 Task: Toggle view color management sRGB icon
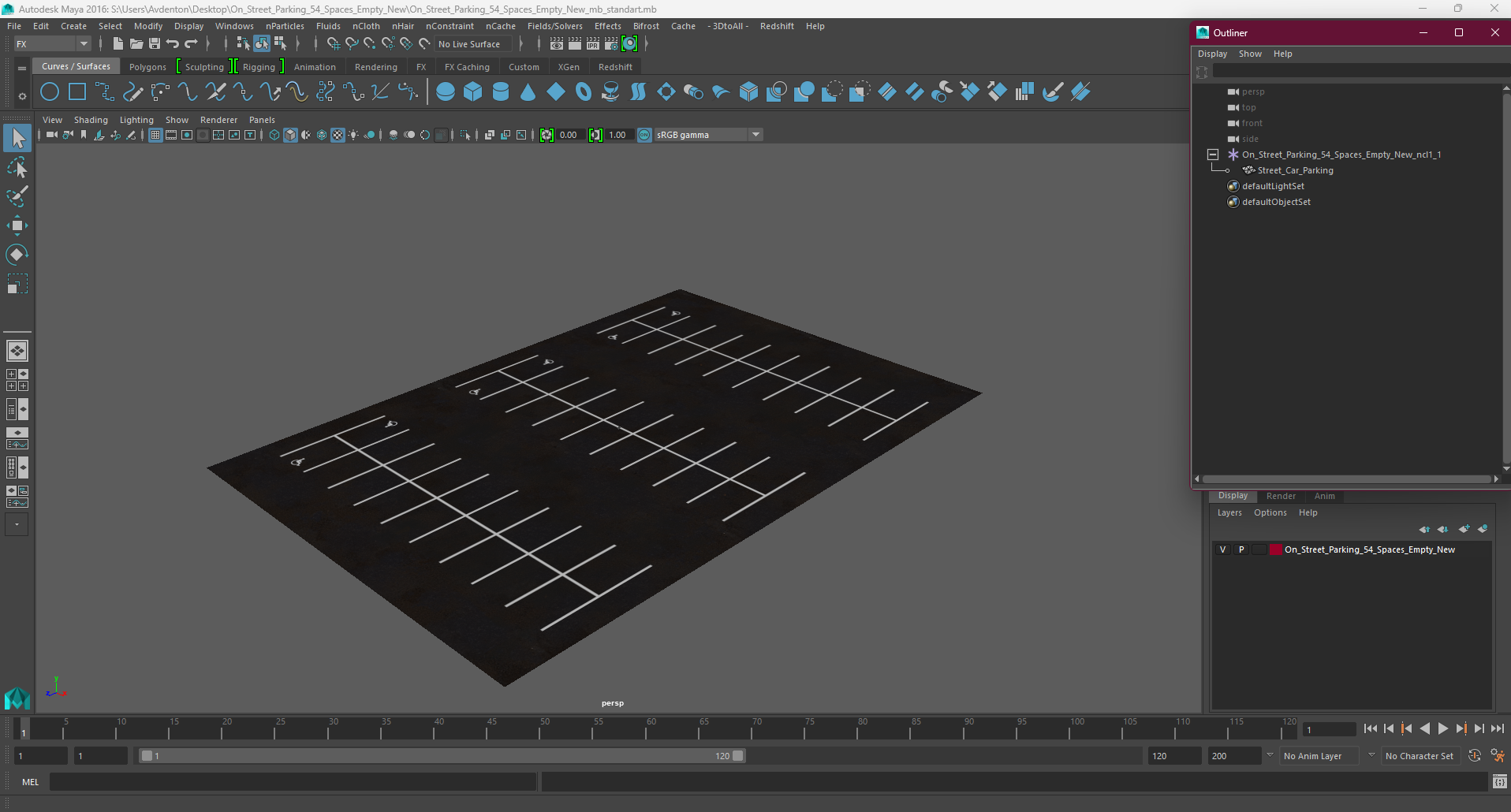(644, 135)
